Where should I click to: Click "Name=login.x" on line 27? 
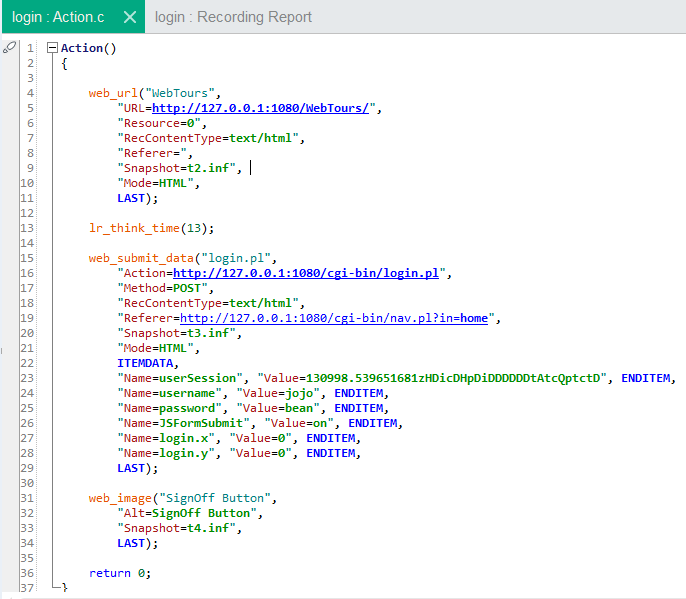click(166, 438)
